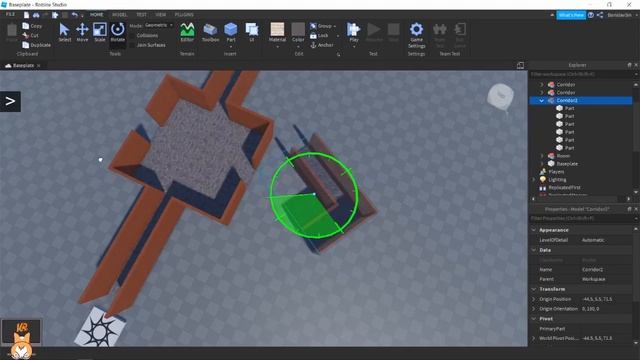Click the What's New button
The width and height of the screenshot is (640, 360).
pos(571,15)
